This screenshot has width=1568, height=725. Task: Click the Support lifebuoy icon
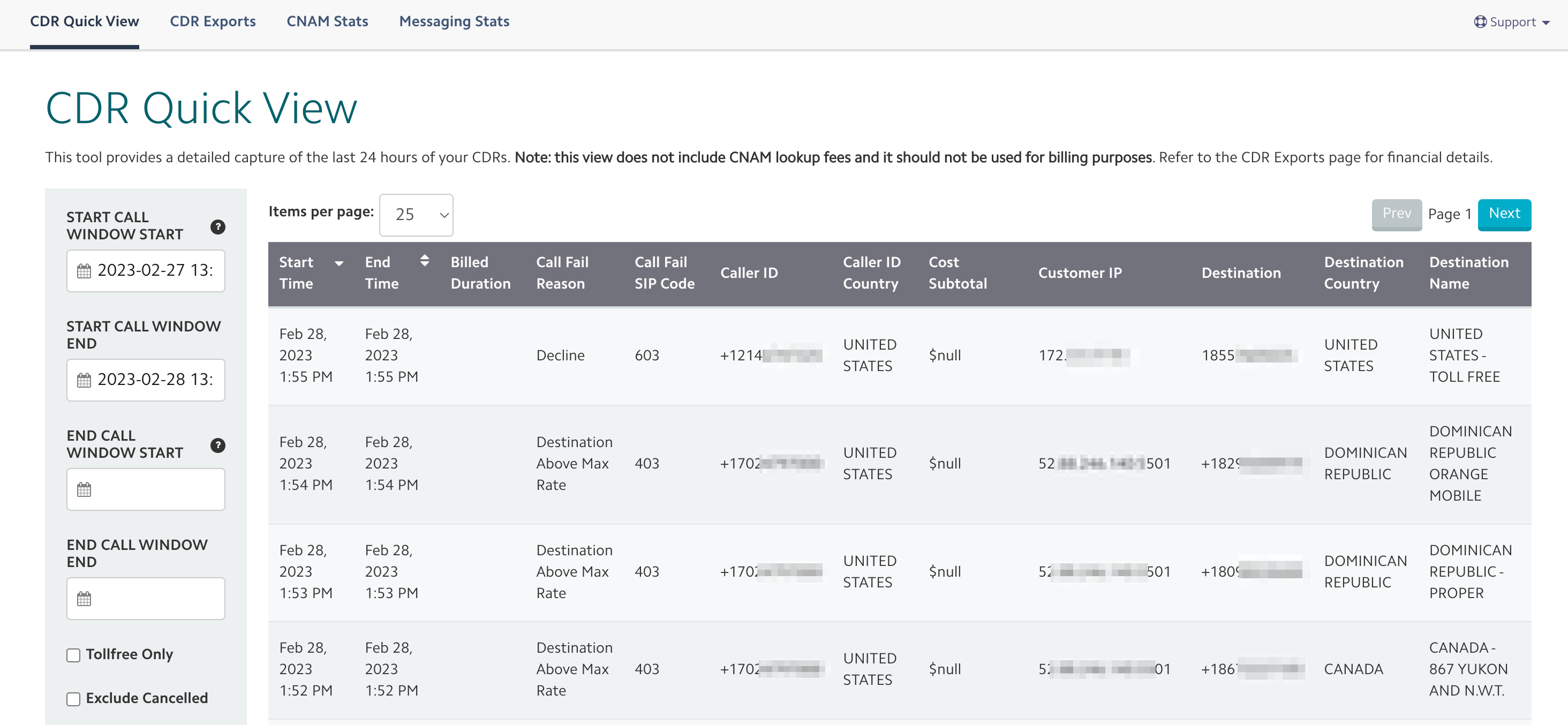coord(1480,22)
